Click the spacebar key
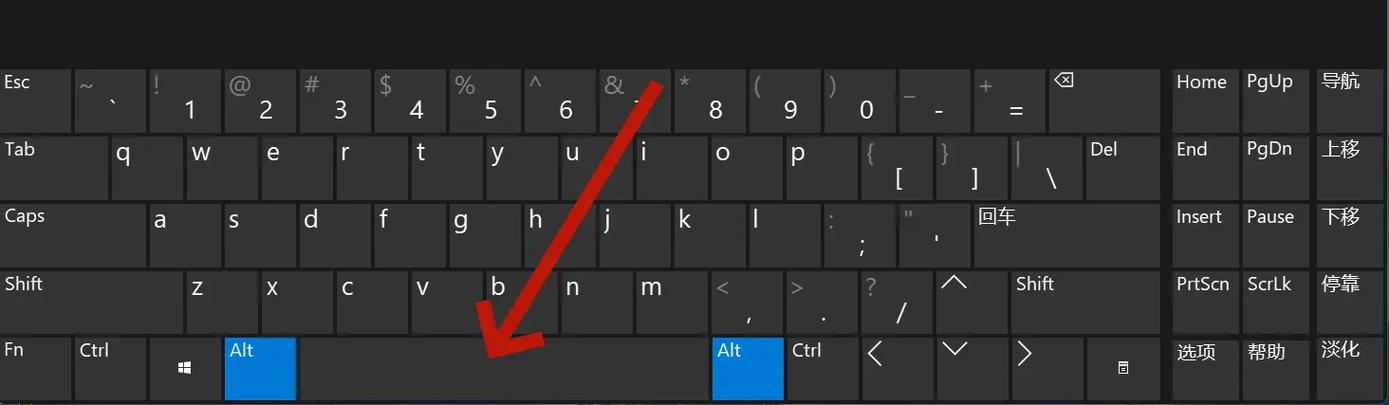This screenshot has width=1389, height=405. click(x=504, y=368)
